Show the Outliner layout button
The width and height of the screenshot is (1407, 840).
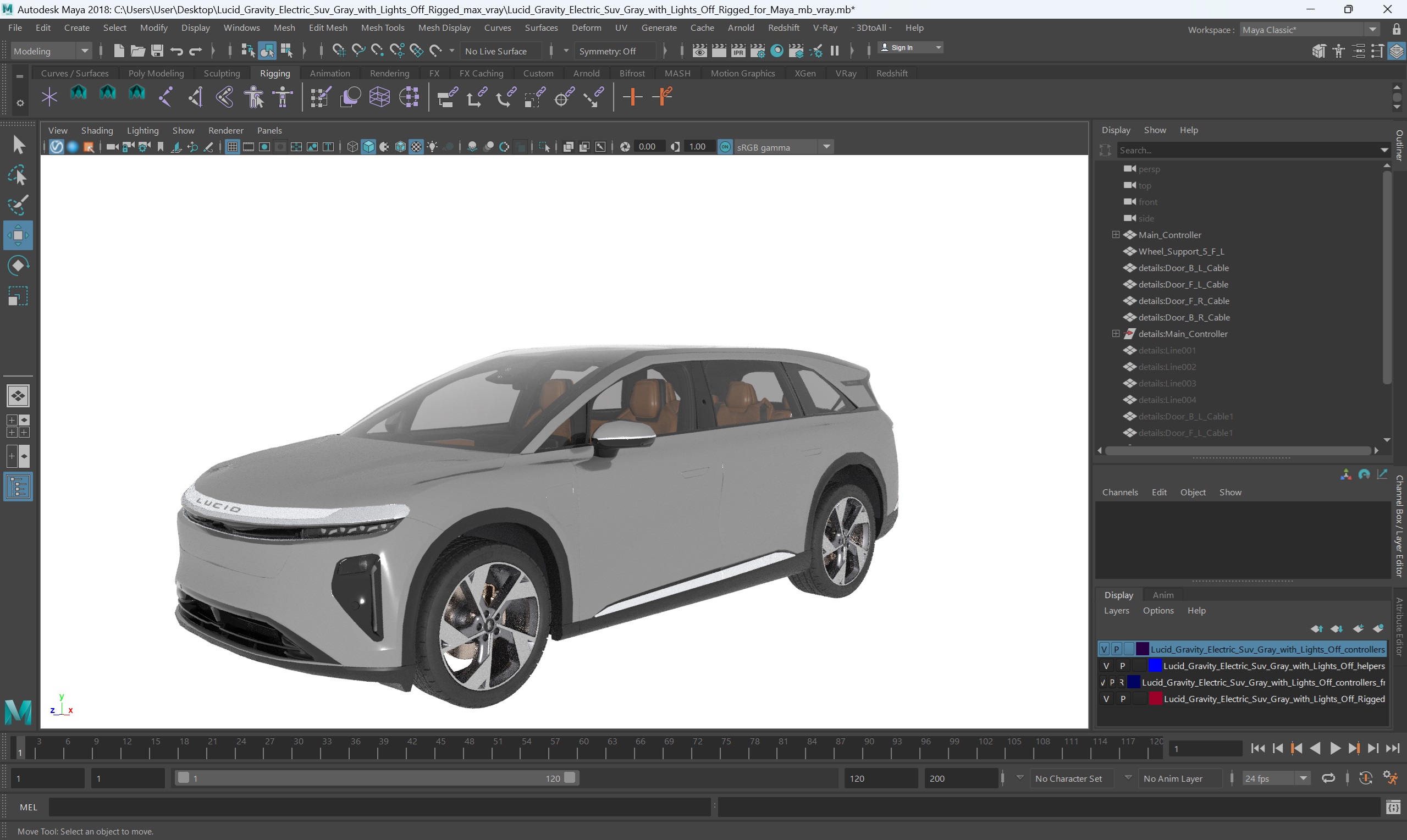18,487
